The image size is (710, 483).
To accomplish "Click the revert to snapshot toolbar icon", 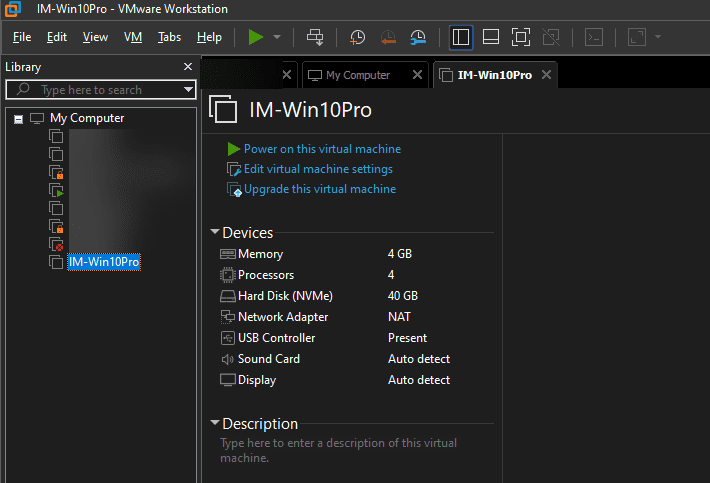I will tap(388, 37).
